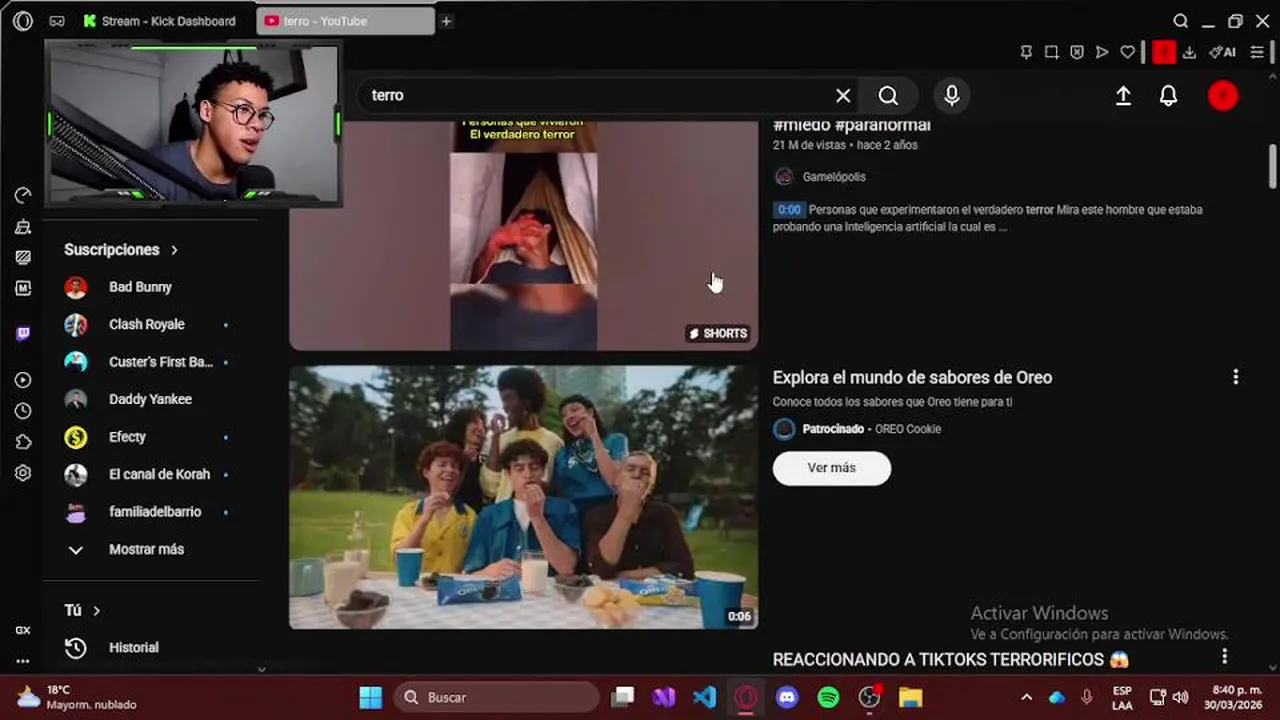Open the browser downloads icon
Screen dimensions: 1280x720
coord(1190,52)
